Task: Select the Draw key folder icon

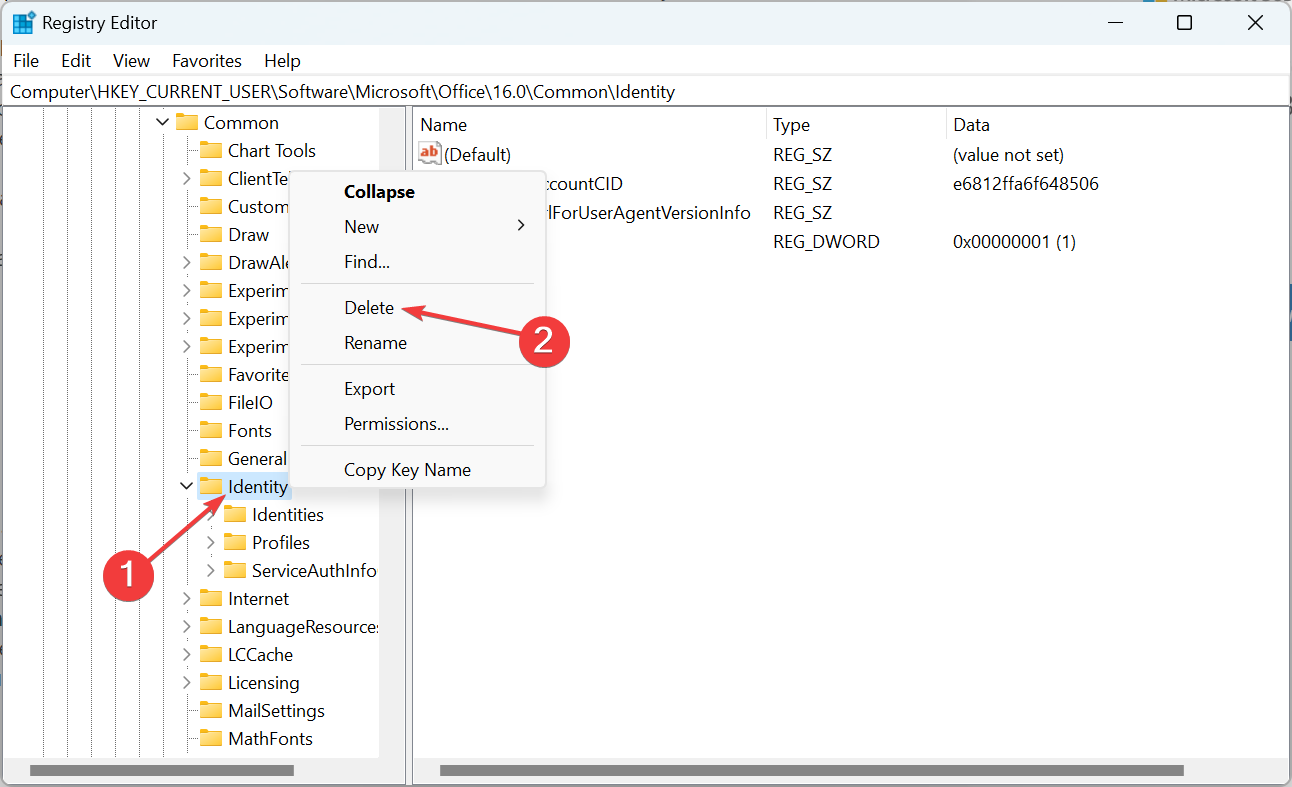Action: coord(210,234)
